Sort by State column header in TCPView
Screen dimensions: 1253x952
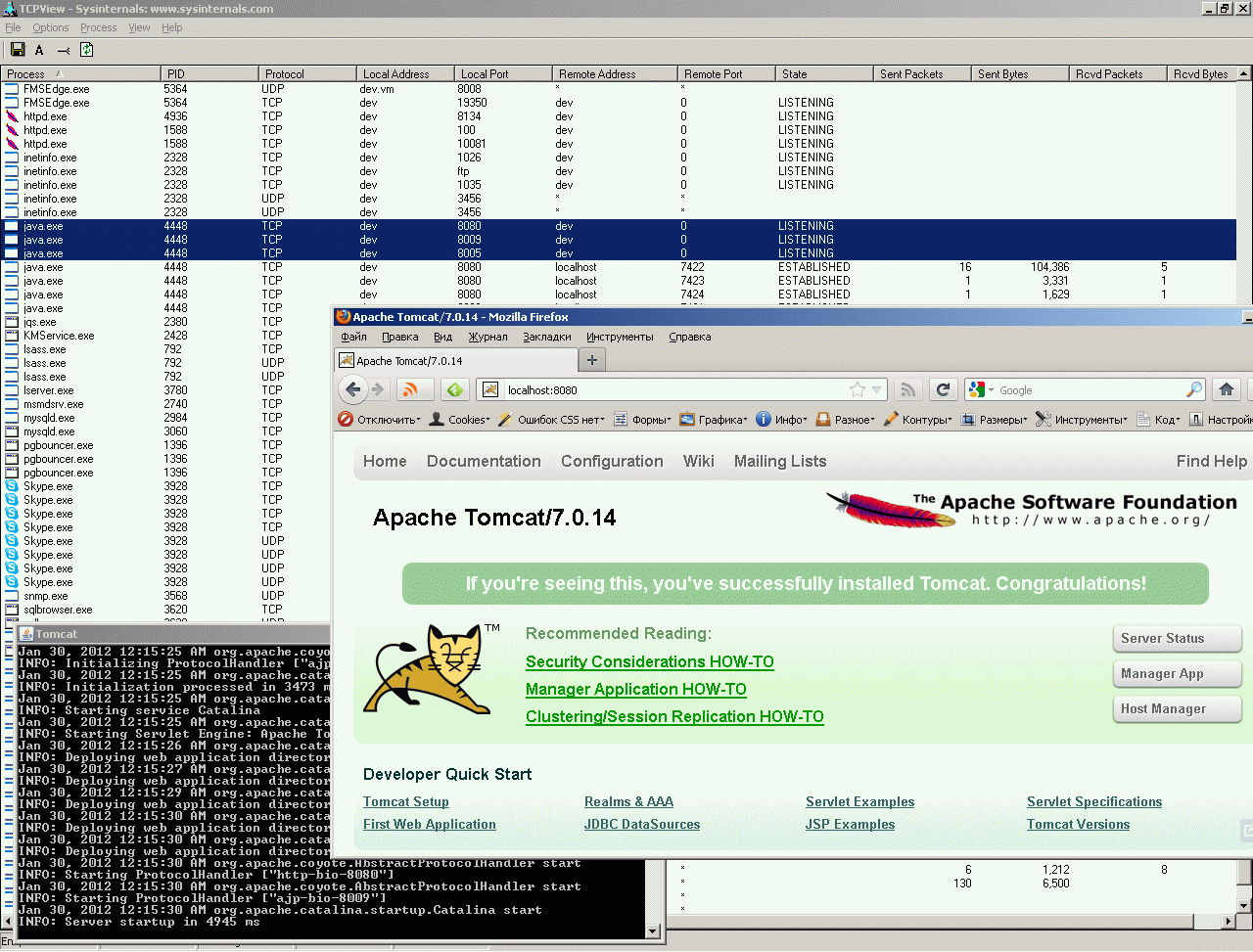tap(824, 73)
